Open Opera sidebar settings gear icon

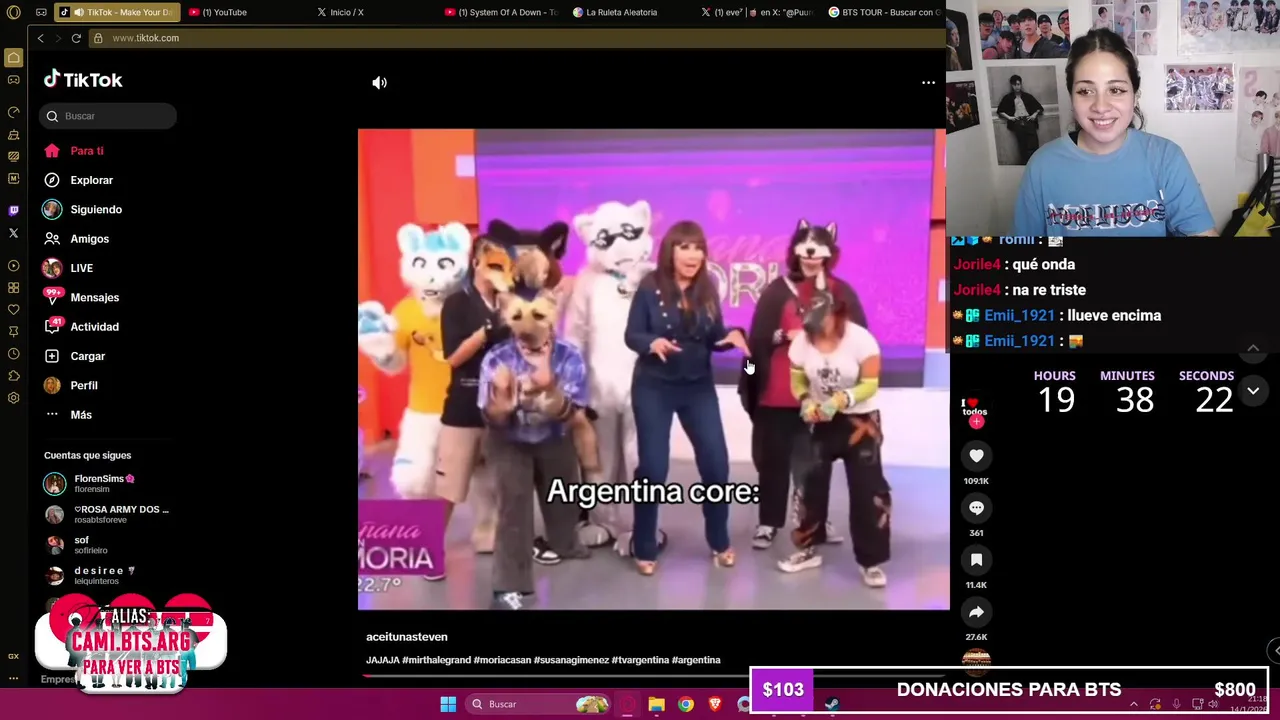13,398
